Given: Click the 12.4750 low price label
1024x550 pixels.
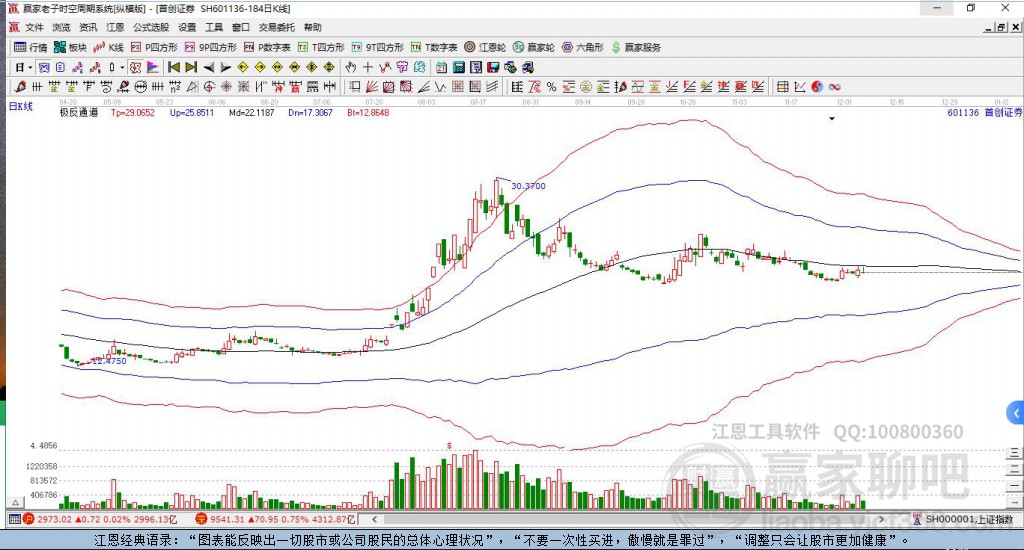Looking at the screenshot, I should pyautogui.click(x=109, y=361).
